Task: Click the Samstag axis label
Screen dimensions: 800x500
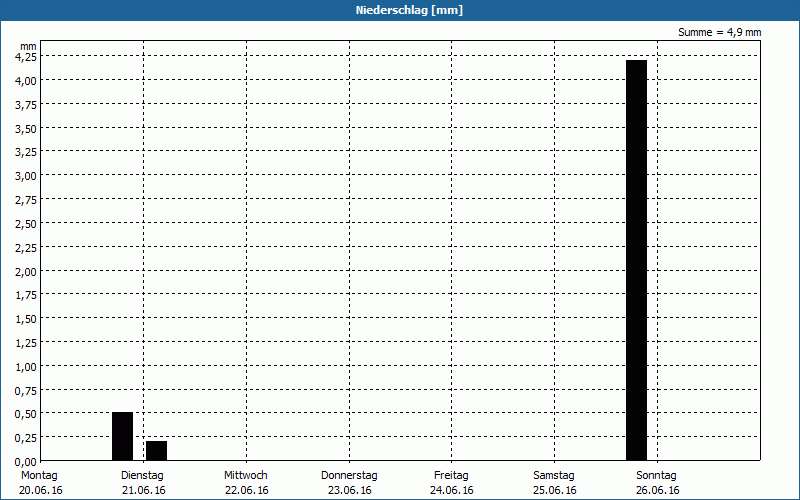Action: pos(554,475)
